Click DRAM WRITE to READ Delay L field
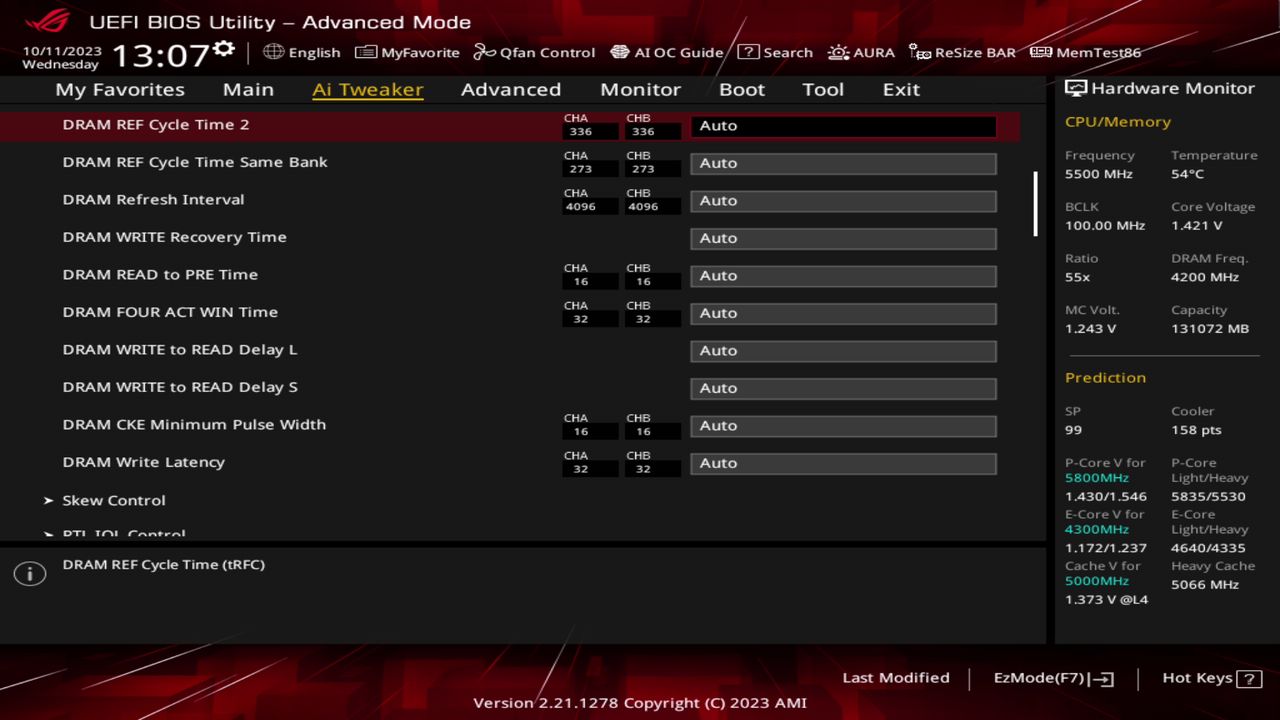 coord(843,351)
